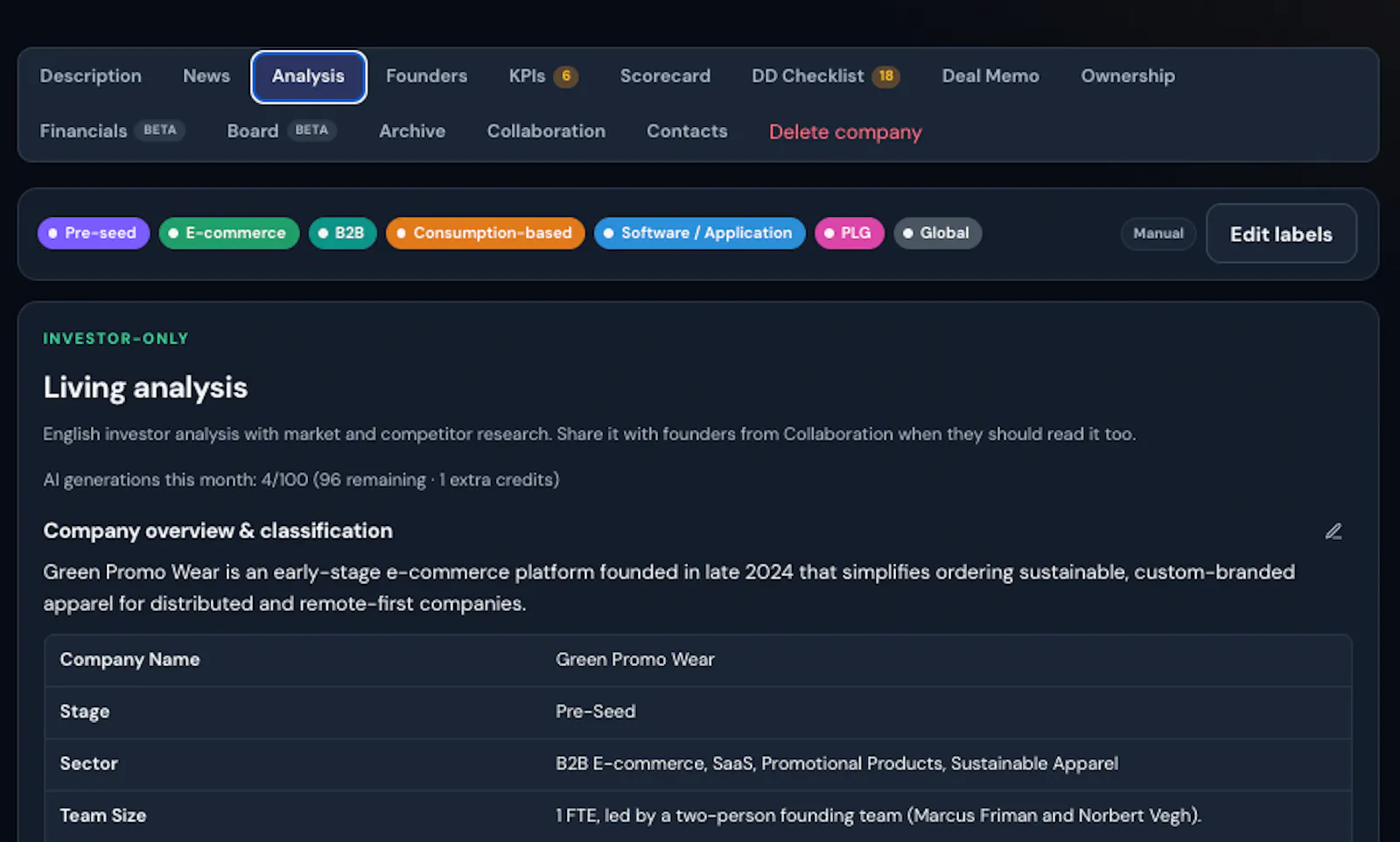The height and width of the screenshot is (842, 1400).
Task: Open the Collaboration tab
Action: pyautogui.click(x=546, y=131)
